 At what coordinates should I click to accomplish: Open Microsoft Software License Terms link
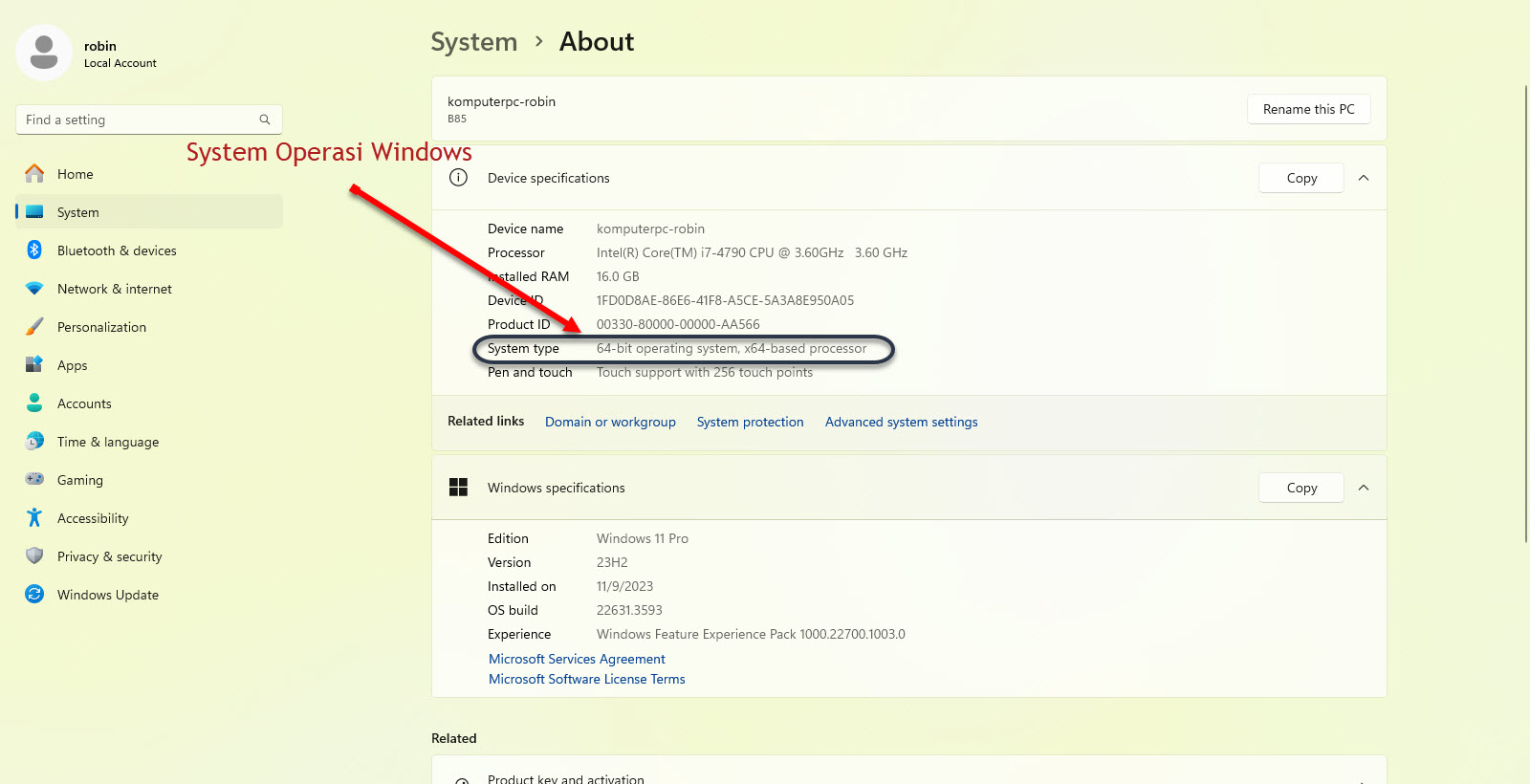coord(586,679)
